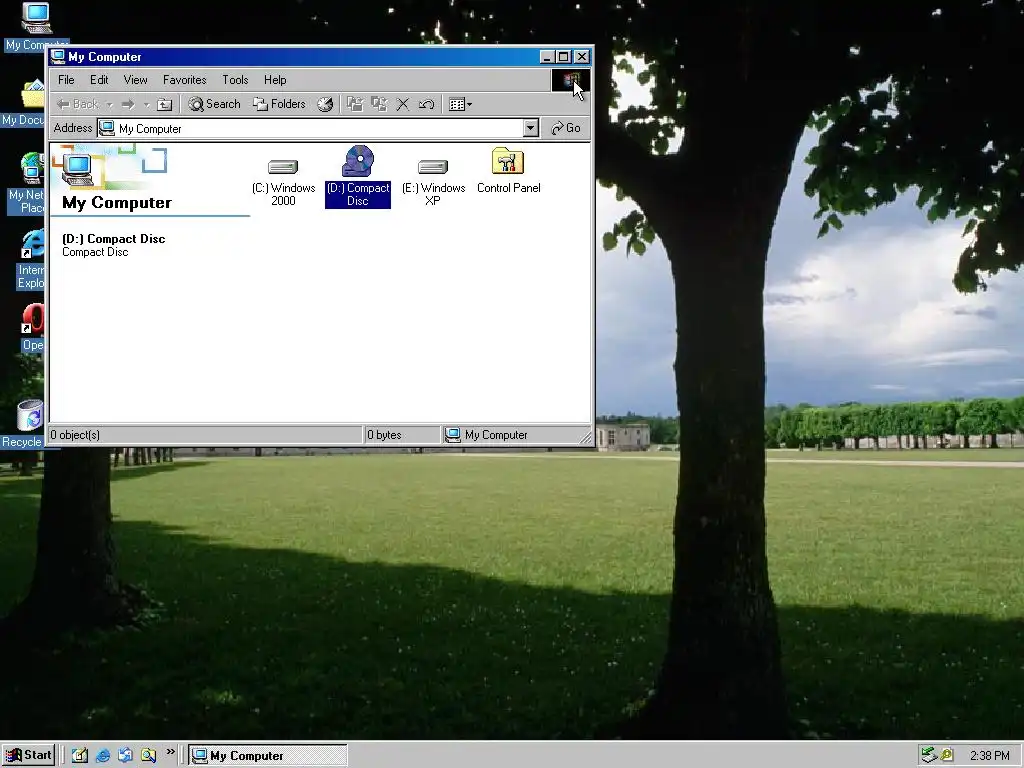Click the Start button
Viewport: 1024px width, 768px height.
tap(29, 755)
